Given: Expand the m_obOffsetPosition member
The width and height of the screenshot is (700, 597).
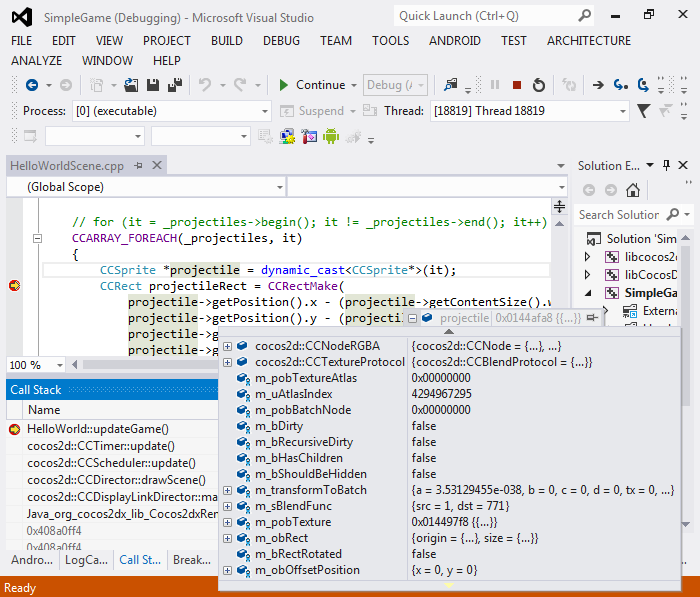Looking at the screenshot, I should 228,570.
